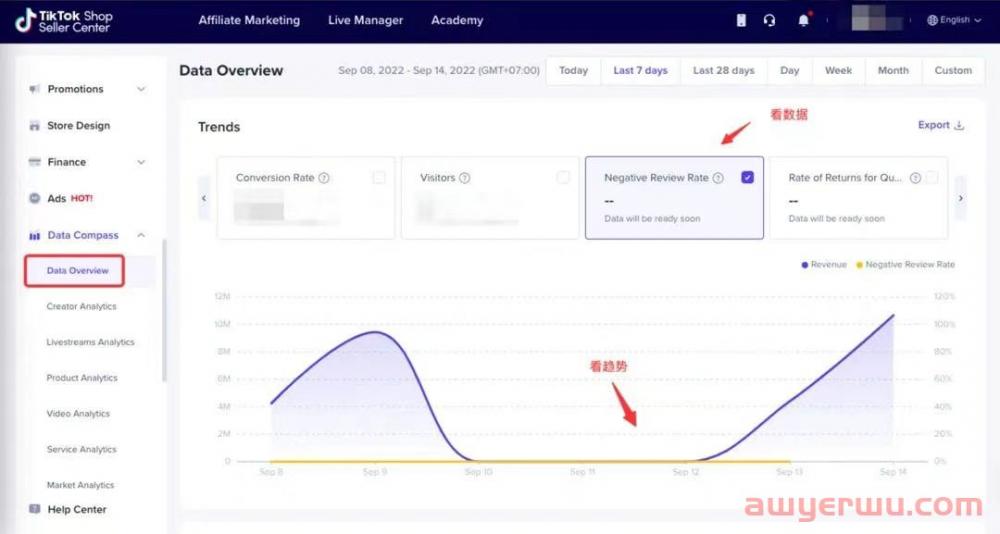Show previous metric cards with left arrow
The height and width of the screenshot is (534, 1000).
click(x=204, y=198)
